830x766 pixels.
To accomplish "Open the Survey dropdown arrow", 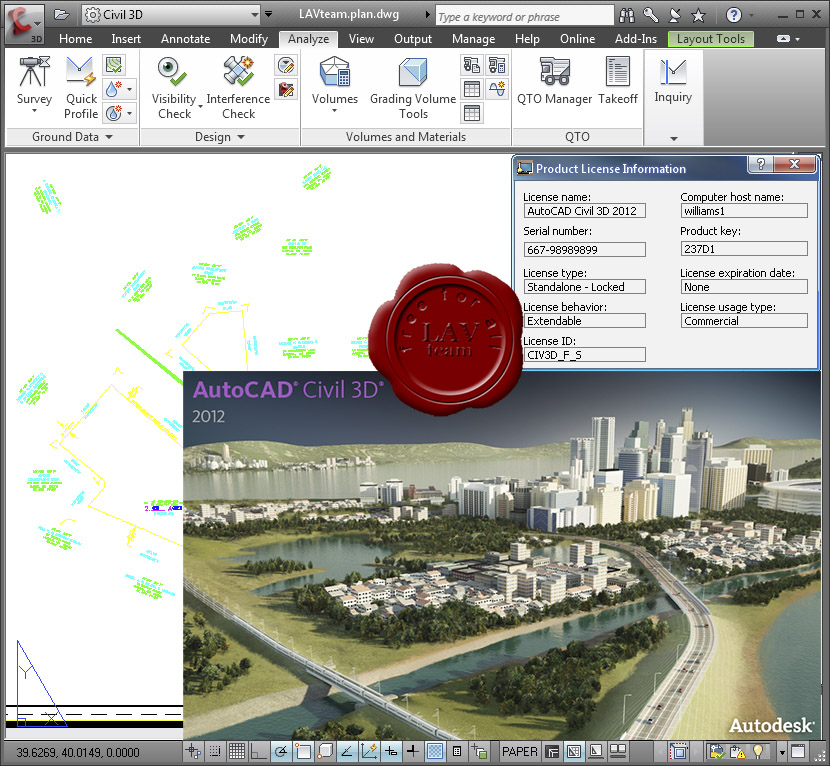I will pyautogui.click(x=34, y=111).
